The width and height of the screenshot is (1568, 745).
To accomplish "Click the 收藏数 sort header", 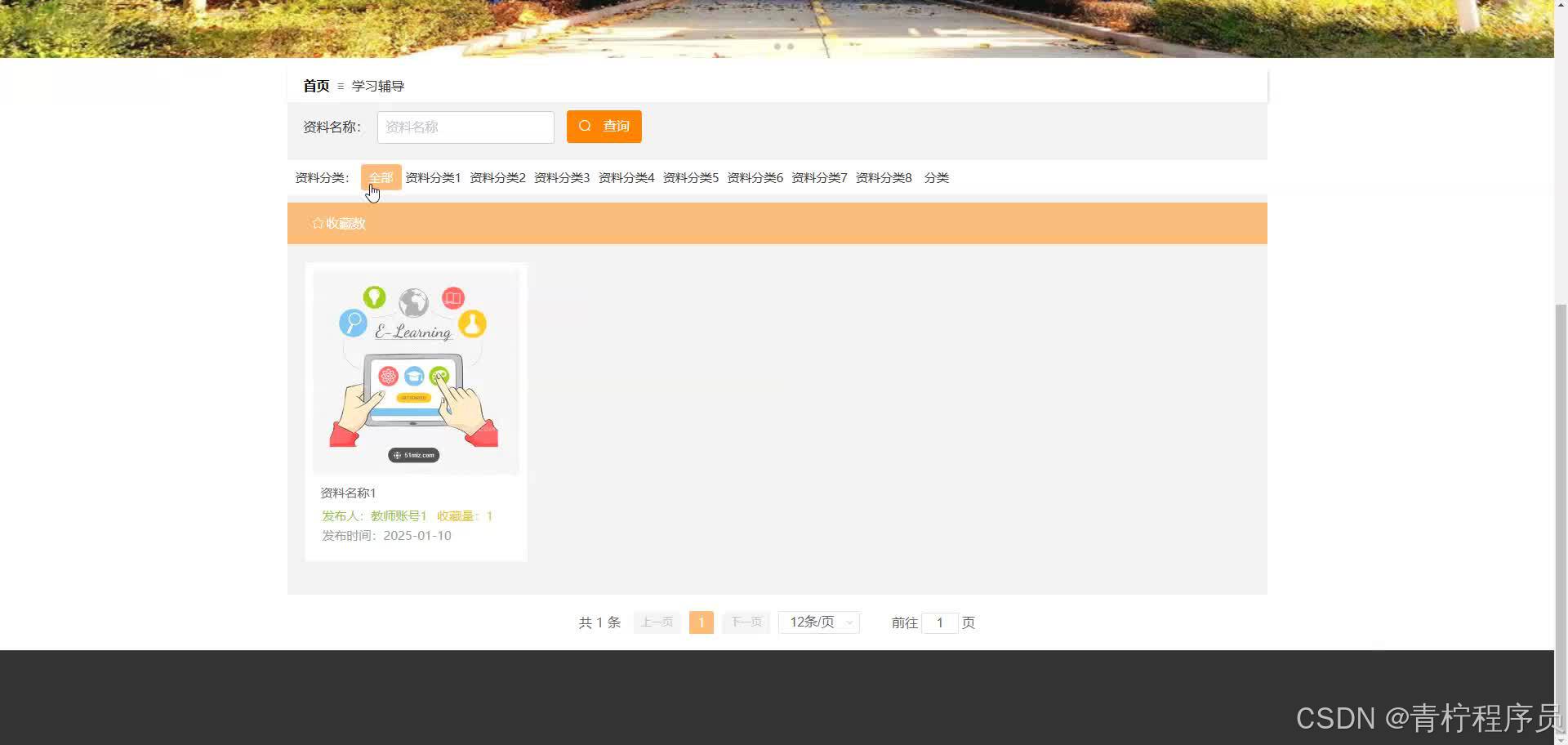I will 345,223.
